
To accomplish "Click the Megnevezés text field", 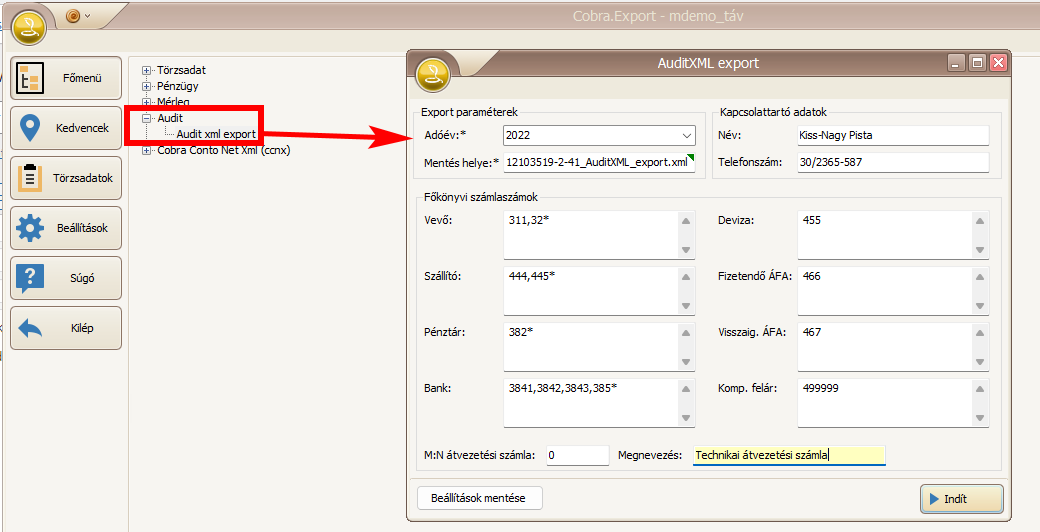I will pos(789,455).
